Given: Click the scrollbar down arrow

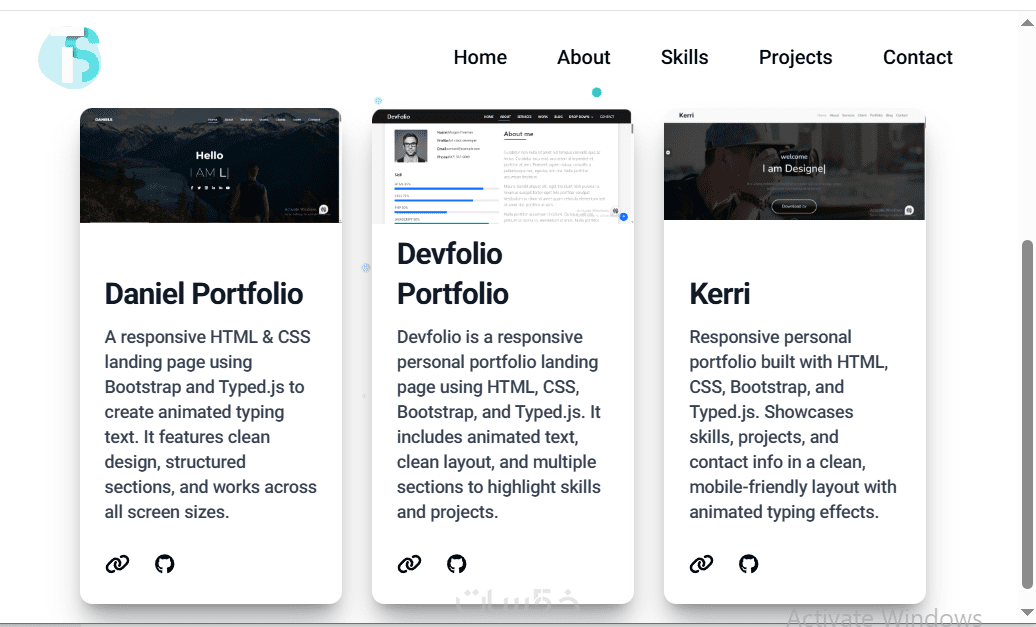Looking at the screenshot, I should tap(1027, 612).
